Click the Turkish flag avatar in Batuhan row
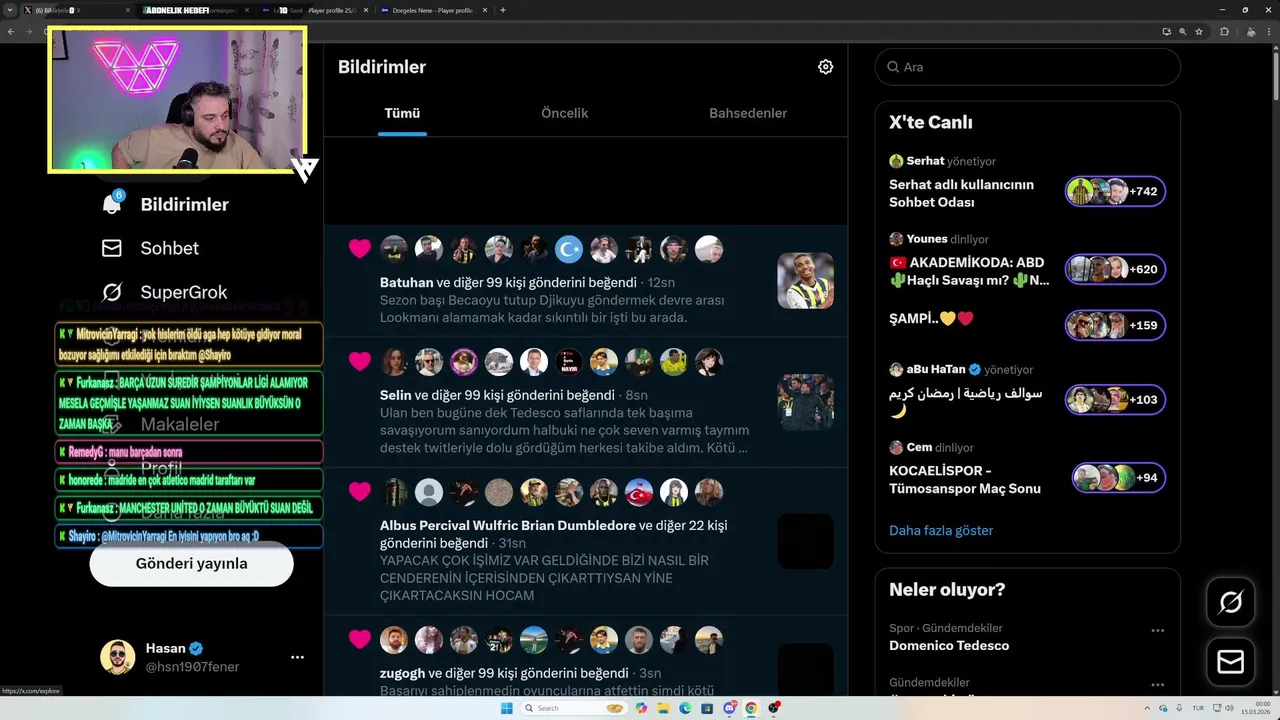The height and width of the screenshot is (720, 1280). pyautogui.click(x=569, y=249)
